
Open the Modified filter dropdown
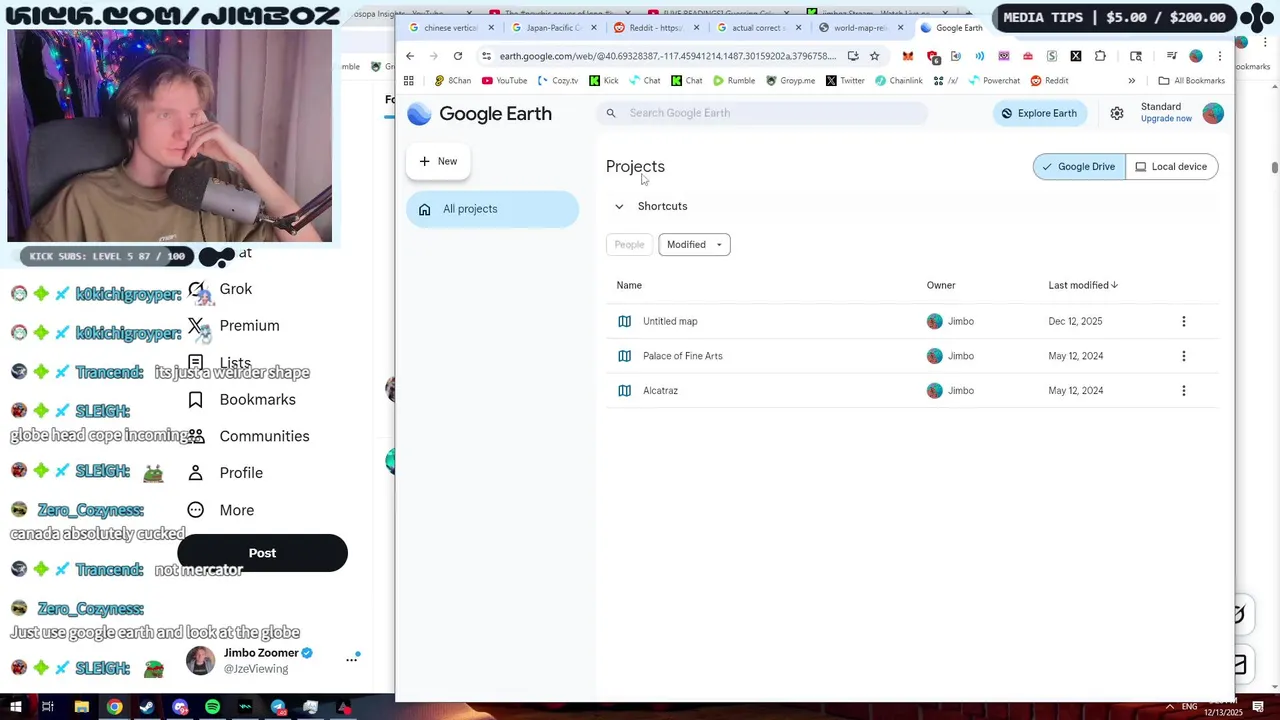click(694, 245)
